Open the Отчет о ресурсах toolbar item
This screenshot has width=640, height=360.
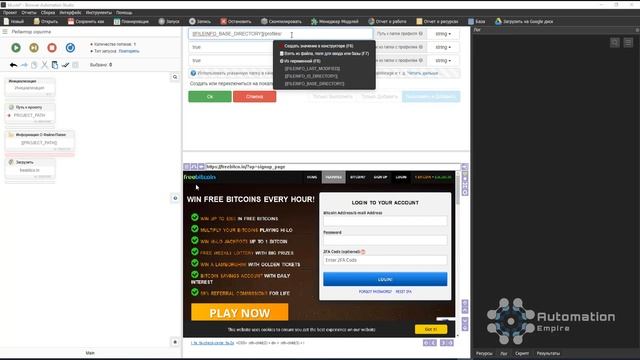coord(437,21)
